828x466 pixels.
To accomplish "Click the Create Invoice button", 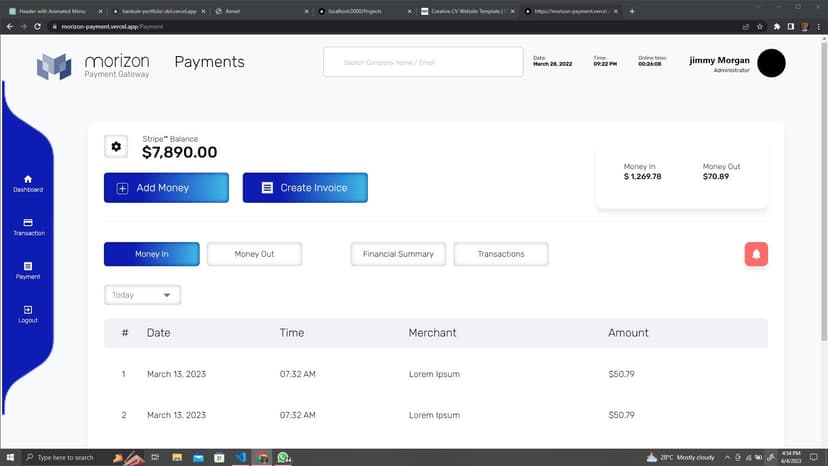I will (x=305, y=188).
